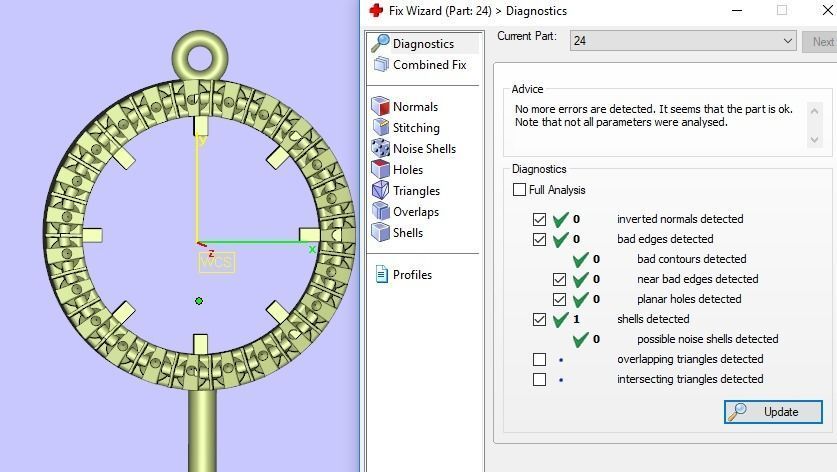Screen dimensions: 837x472
Task: Go to the Triangles page
Action: (x=416, y=191)
